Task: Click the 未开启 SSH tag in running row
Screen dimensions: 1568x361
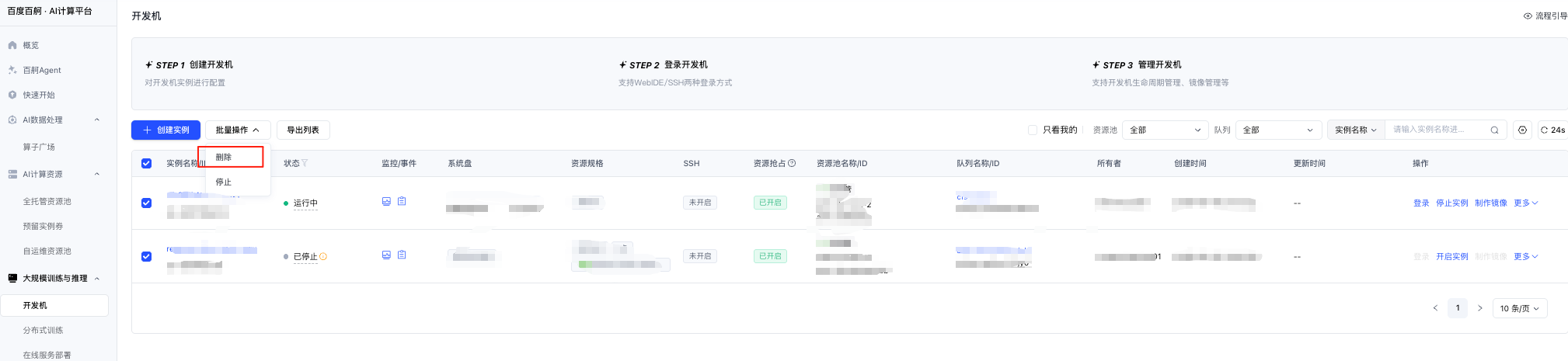Action: (700, 203)
